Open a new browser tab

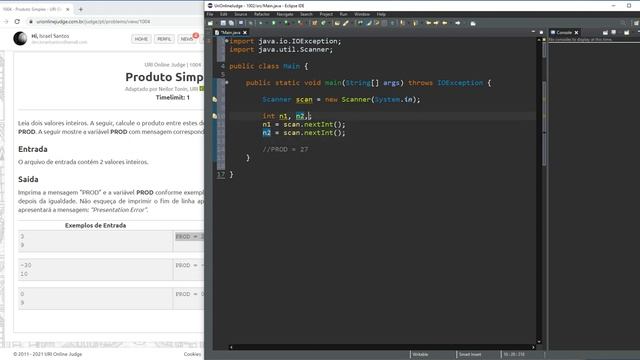pyautogui.click(x=80, y=9)
